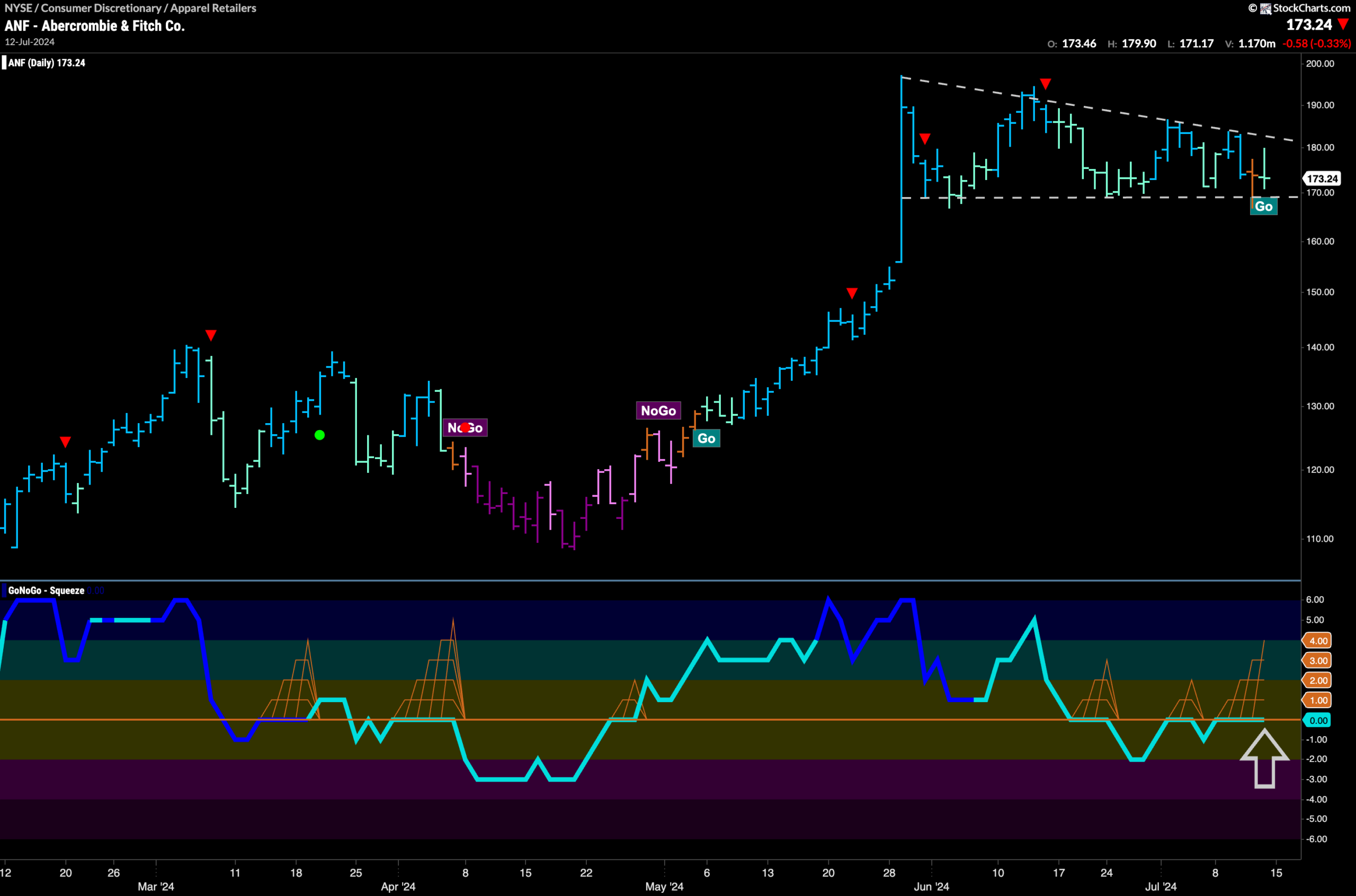Click the NYSE / Consumer Discretionary / Apparel Retailers breadcrumb
This screenshot has height=896, width=1356.
130,8
